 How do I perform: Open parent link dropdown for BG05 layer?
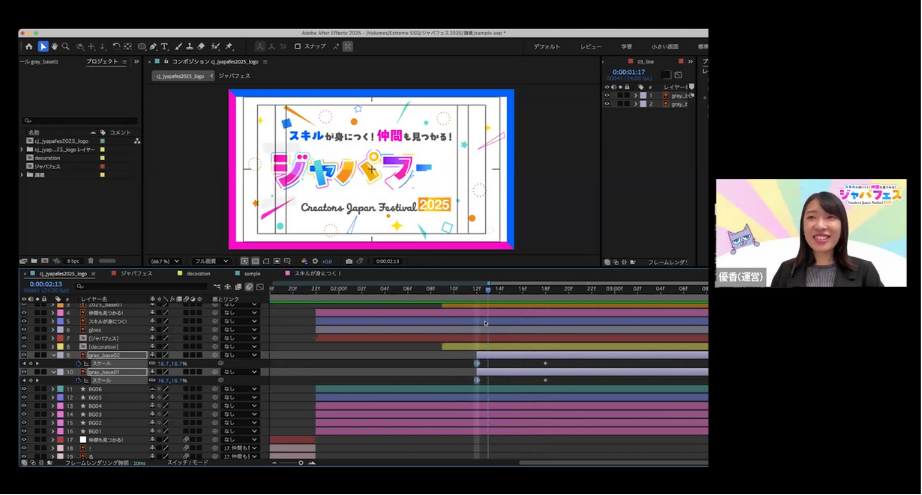(240, 397)
